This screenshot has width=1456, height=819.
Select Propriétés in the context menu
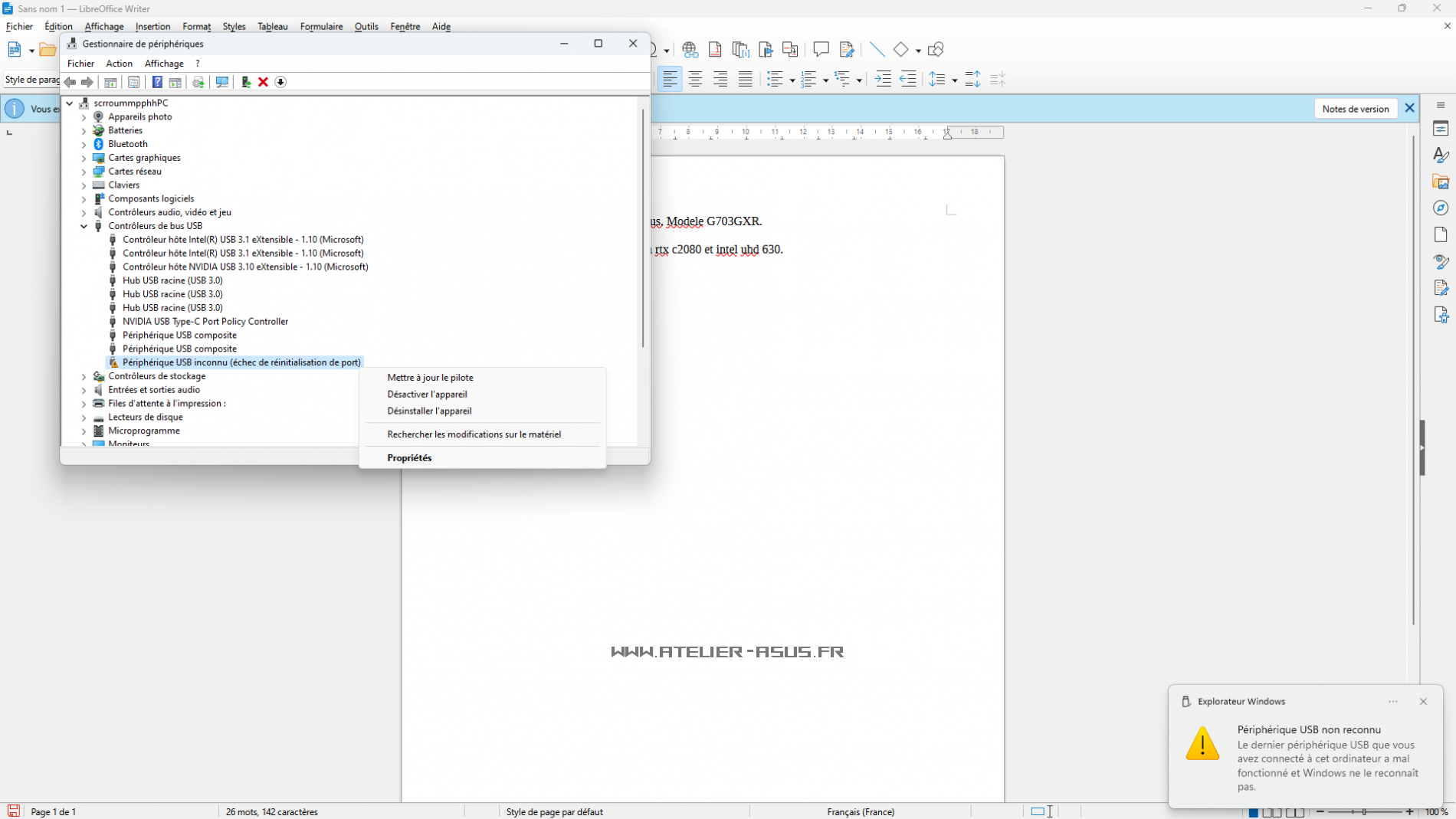[x=409, y=457]
